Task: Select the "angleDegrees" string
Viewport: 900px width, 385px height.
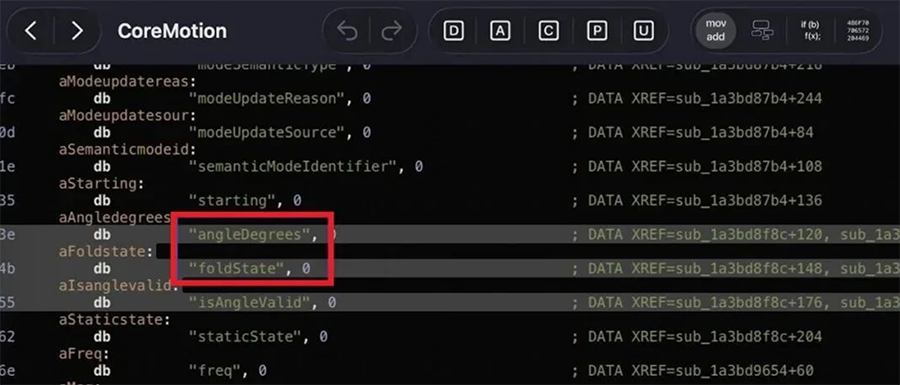Action: click(x=249, y=234)
